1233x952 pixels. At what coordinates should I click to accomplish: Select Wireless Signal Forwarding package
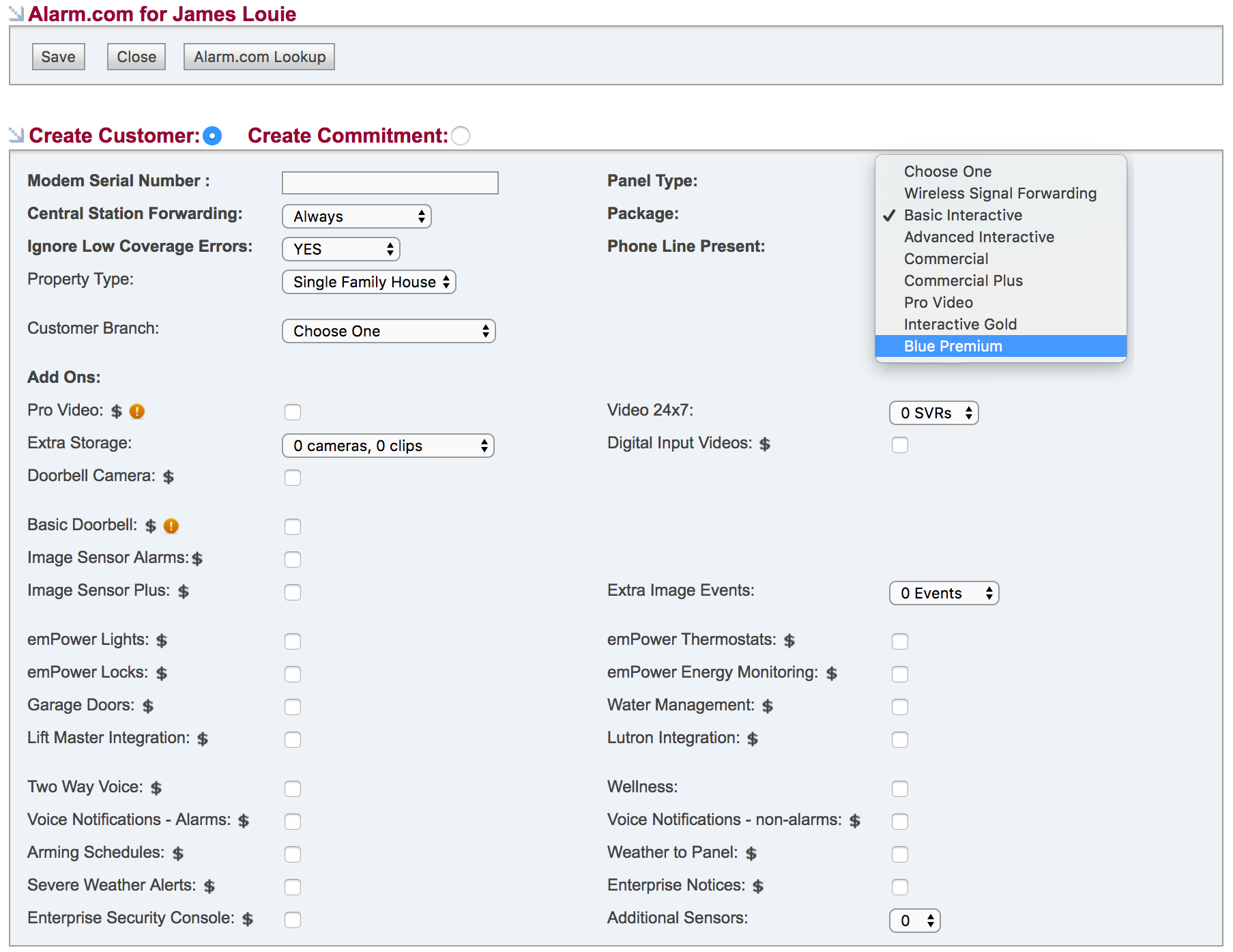pos(1000,193)
